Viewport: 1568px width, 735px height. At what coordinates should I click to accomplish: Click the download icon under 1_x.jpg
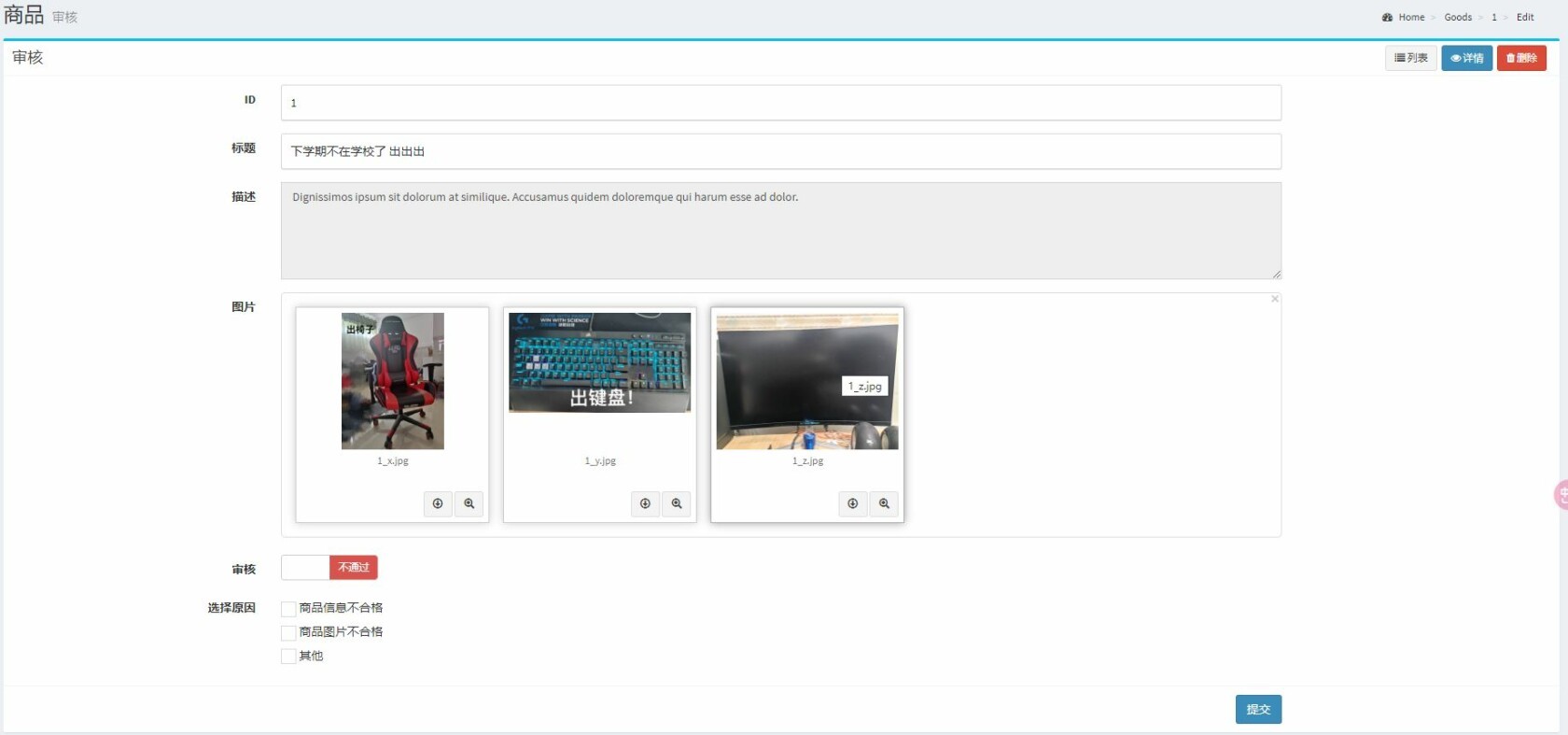(438, 503)
